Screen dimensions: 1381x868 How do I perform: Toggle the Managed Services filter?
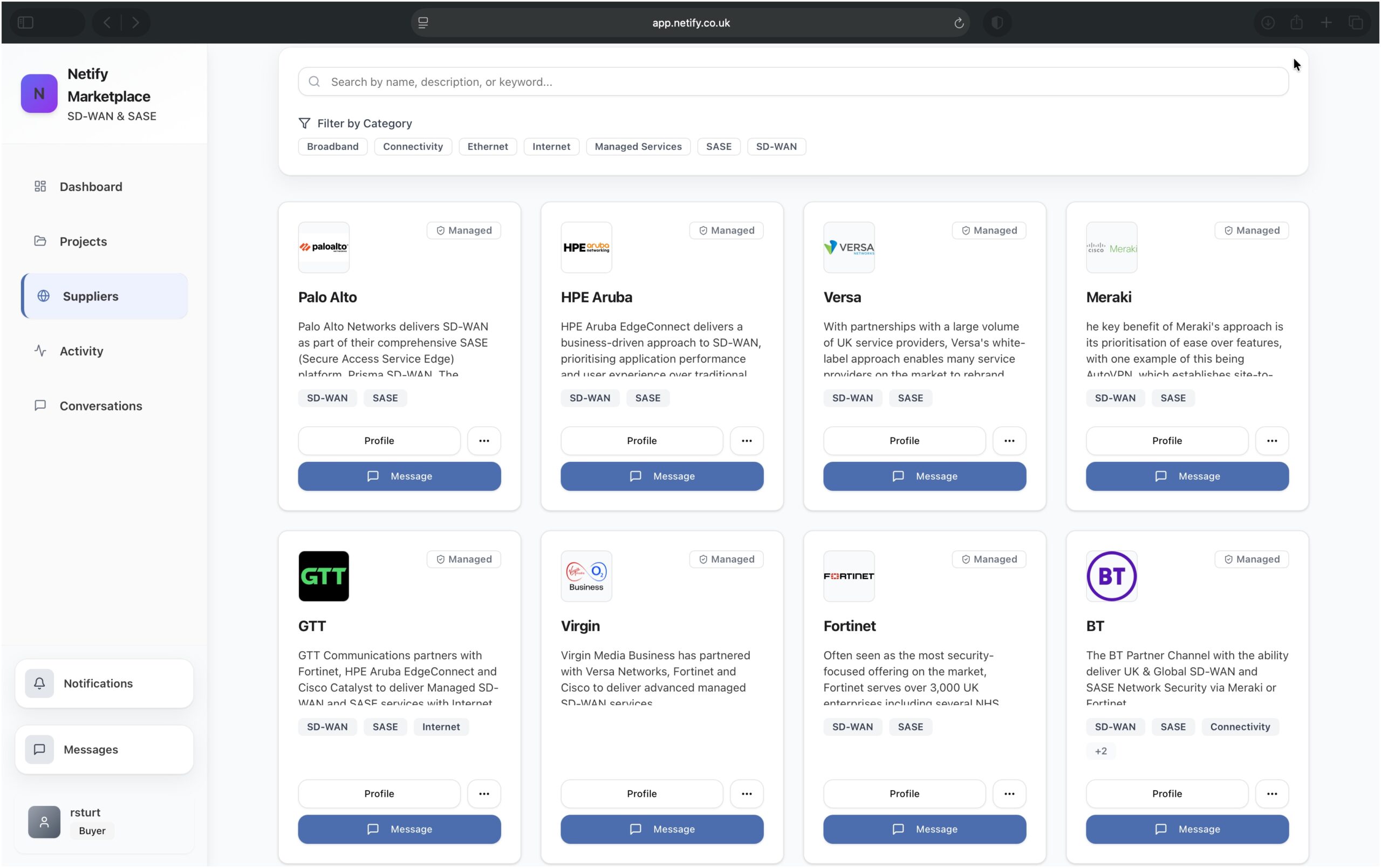pyautogui.click(x=638, y=146)
